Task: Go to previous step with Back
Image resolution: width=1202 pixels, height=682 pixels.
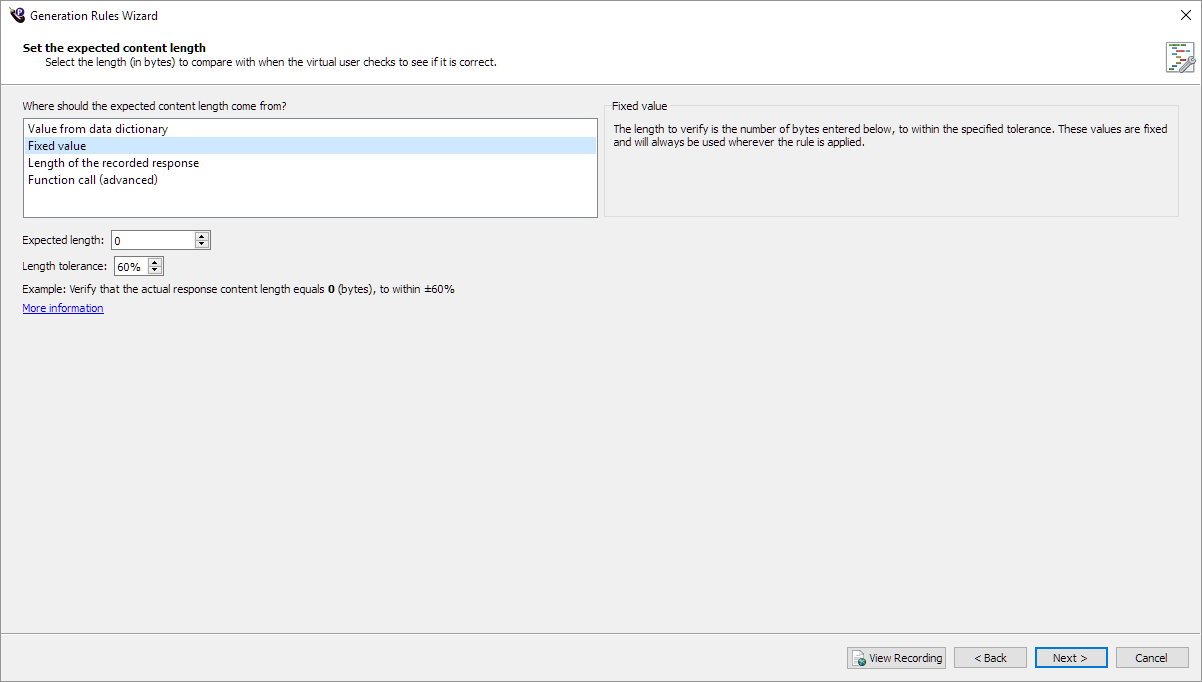Action: [990, 658]
